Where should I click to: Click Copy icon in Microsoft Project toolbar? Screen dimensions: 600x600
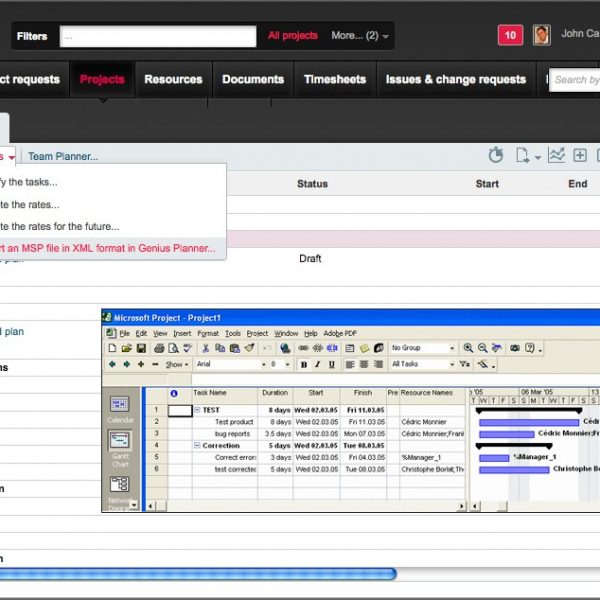tap(220, 348)
